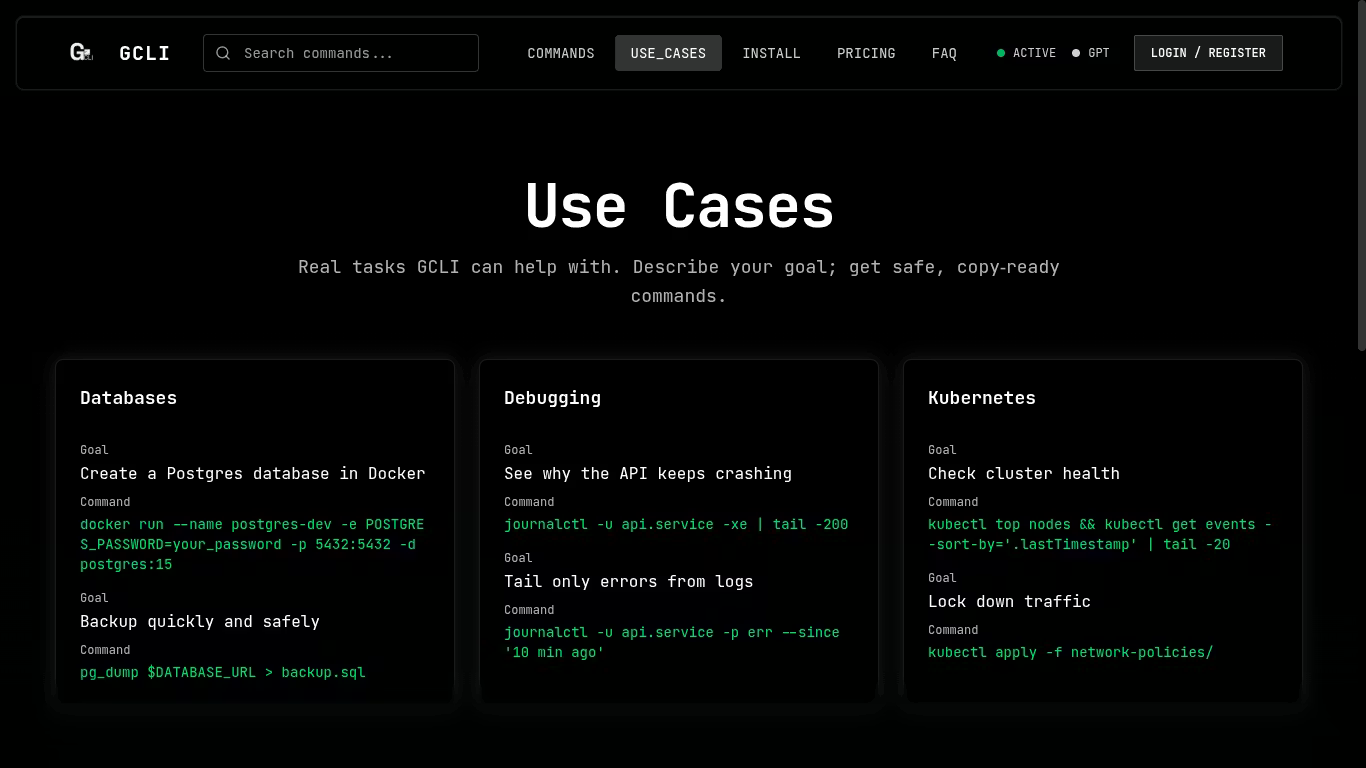Click the search magnifier icon
The height and width of the screenshot is (768, 1366).
[x=223, y=52]
